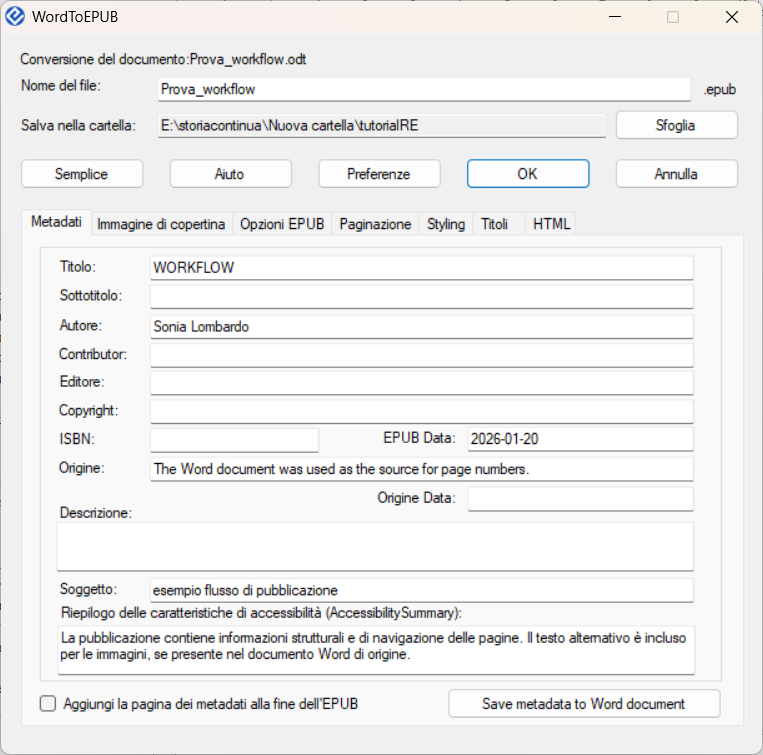The height and width of the screenshot is (755, 763).
Task: Click the Editore input field
Action: tap(421, 383)
